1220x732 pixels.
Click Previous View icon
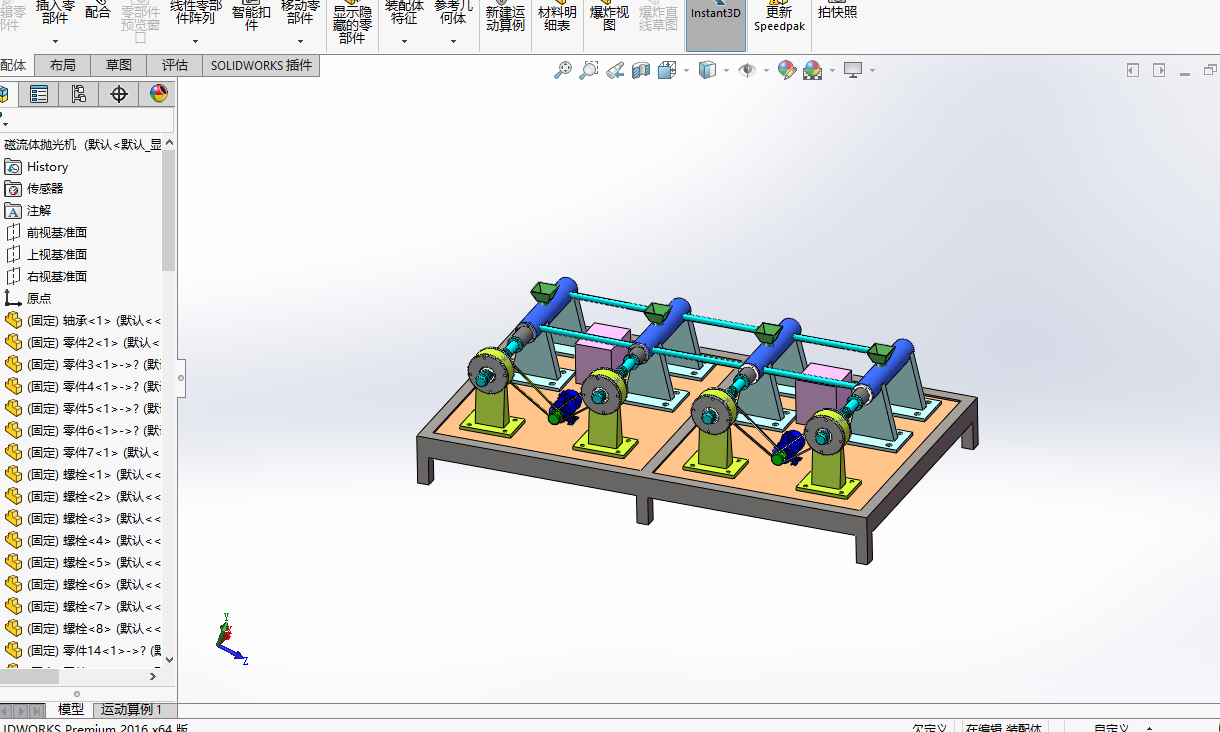tap(615, 70)
